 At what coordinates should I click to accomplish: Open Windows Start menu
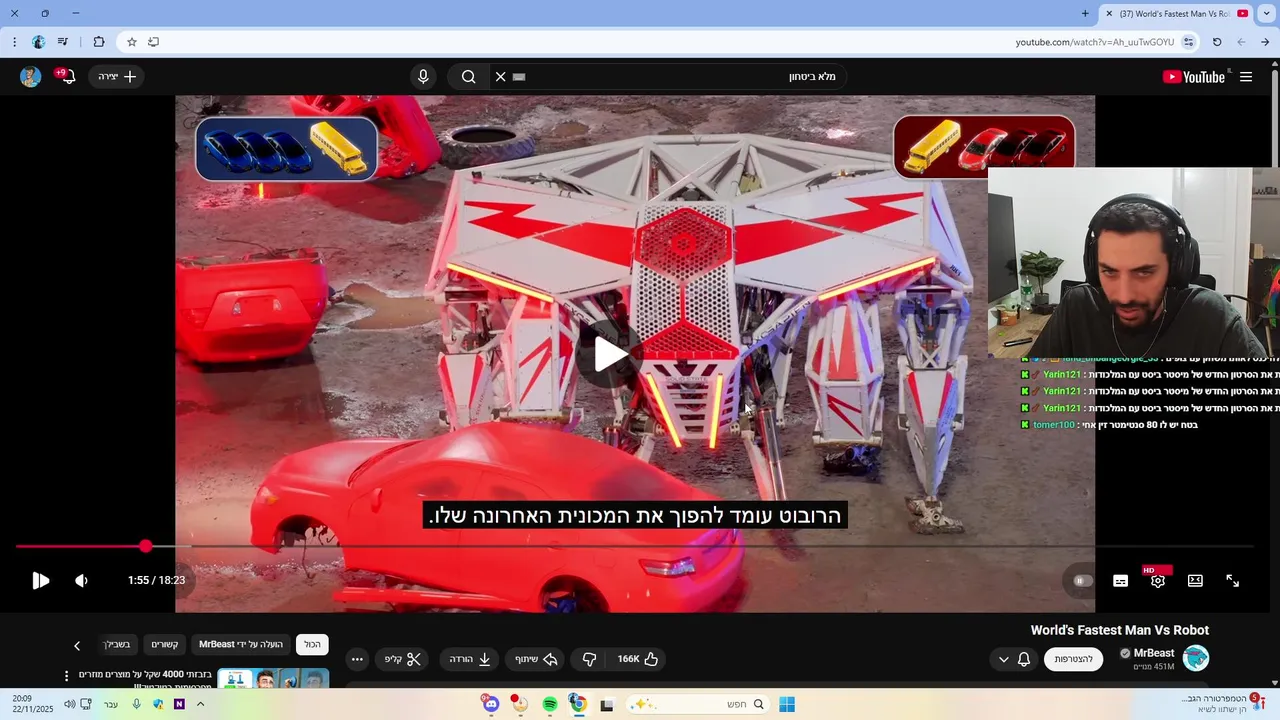pos(787,704)
